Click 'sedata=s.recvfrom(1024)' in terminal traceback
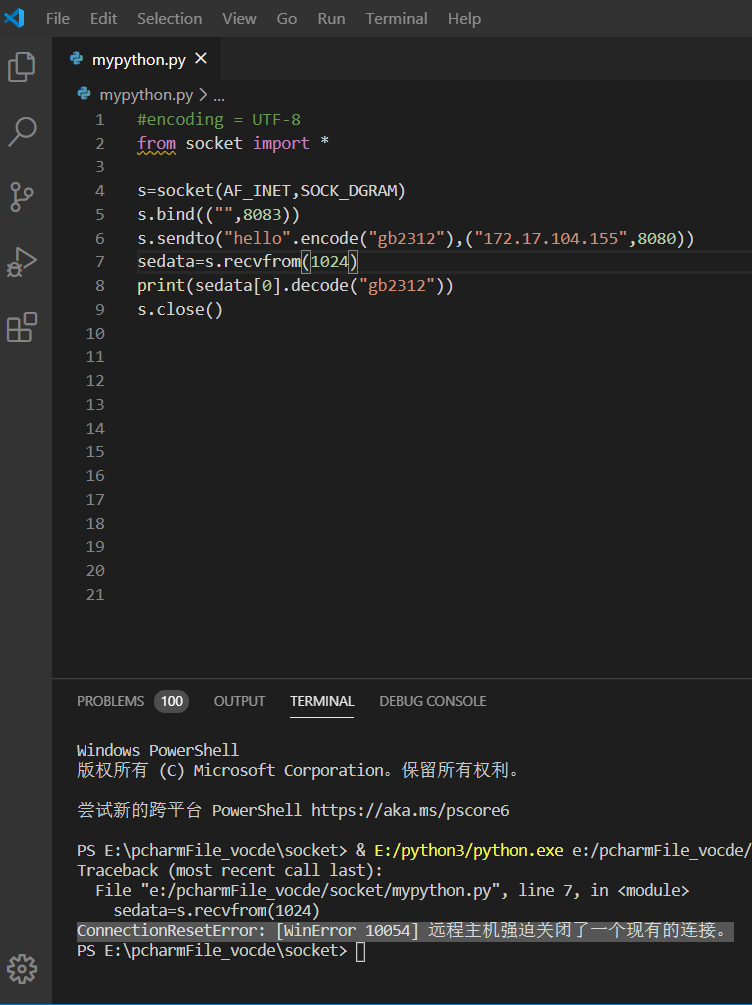 217,911
